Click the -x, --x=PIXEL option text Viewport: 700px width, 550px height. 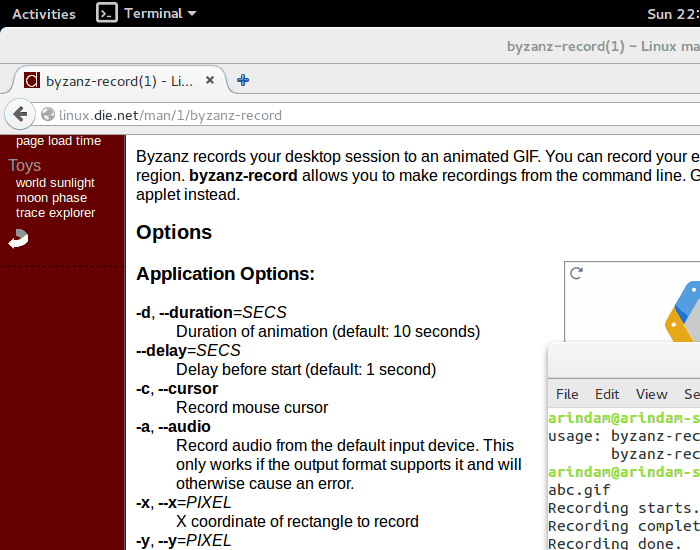tap(183, 503)
